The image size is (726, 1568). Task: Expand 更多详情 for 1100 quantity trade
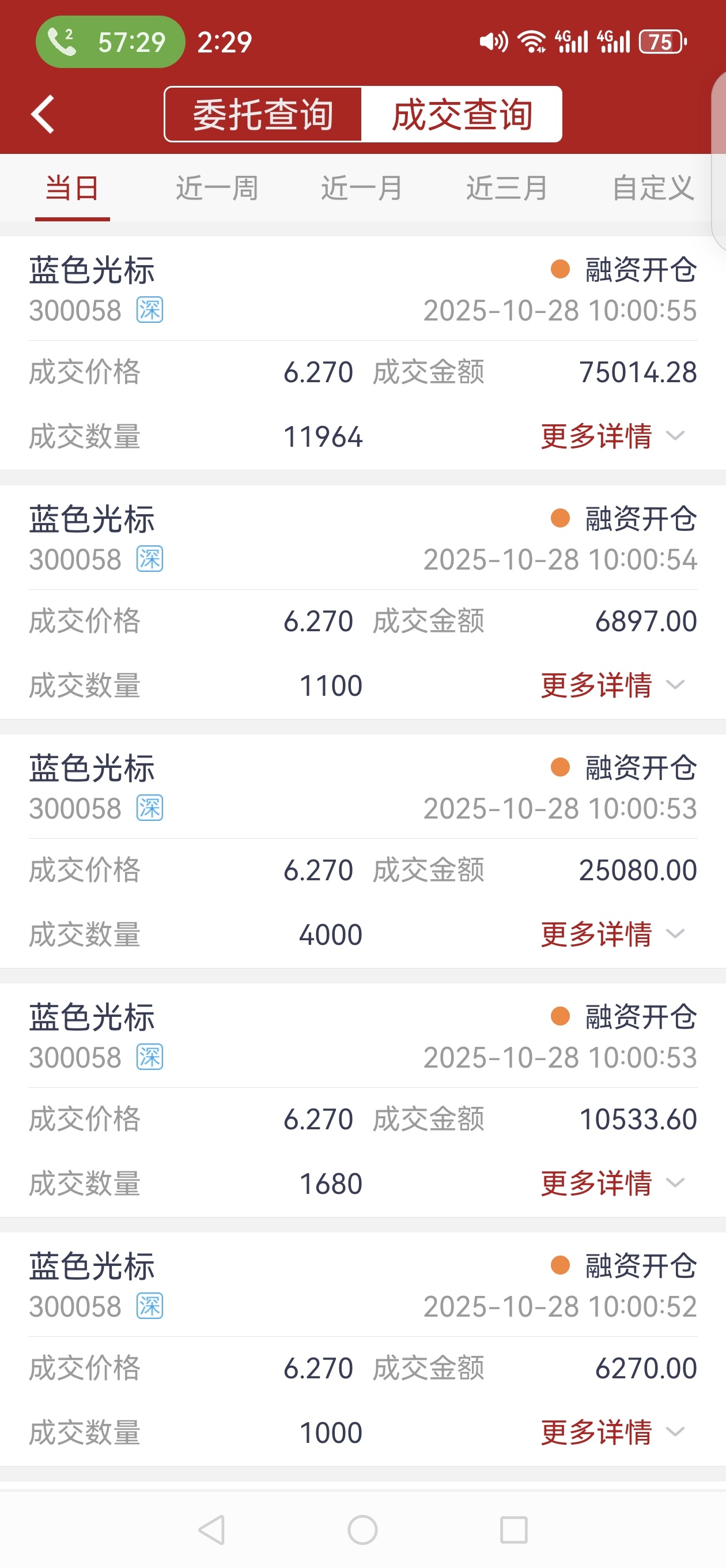click(x=614, y=685)
